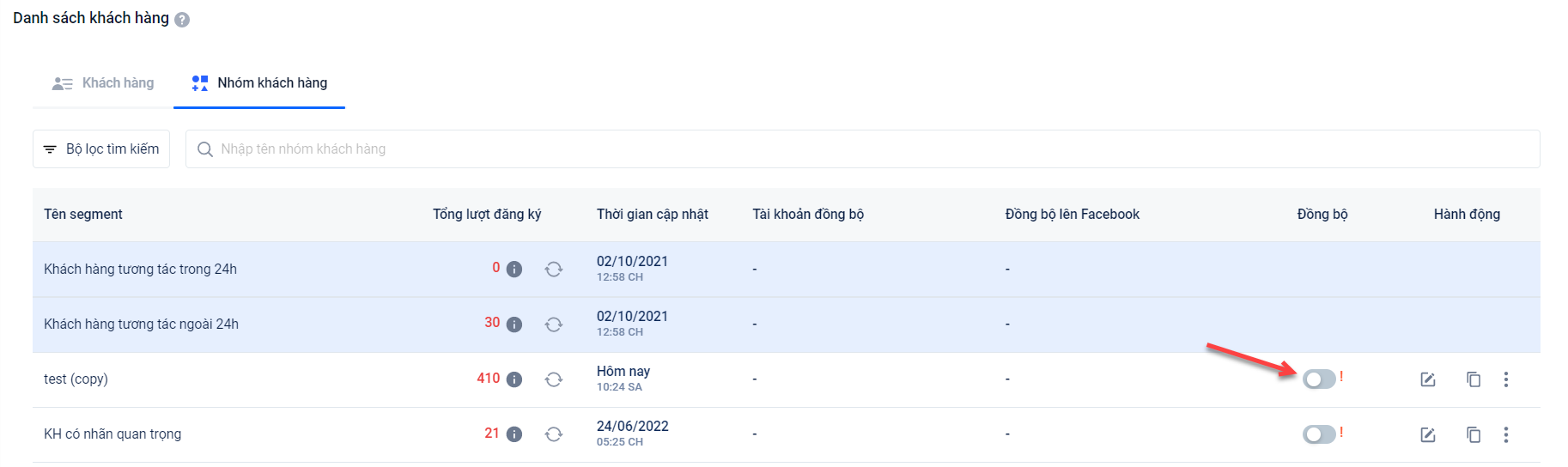This screenshot has width=1568, height=467.
Task: Edit KH có nhãn quan trọng segment
Action: pos(1428,434)
